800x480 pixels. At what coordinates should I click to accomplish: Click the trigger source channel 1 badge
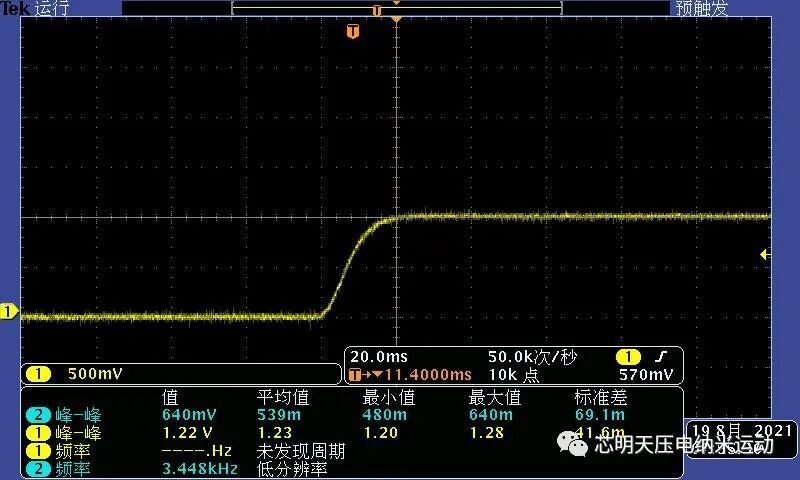628,357
